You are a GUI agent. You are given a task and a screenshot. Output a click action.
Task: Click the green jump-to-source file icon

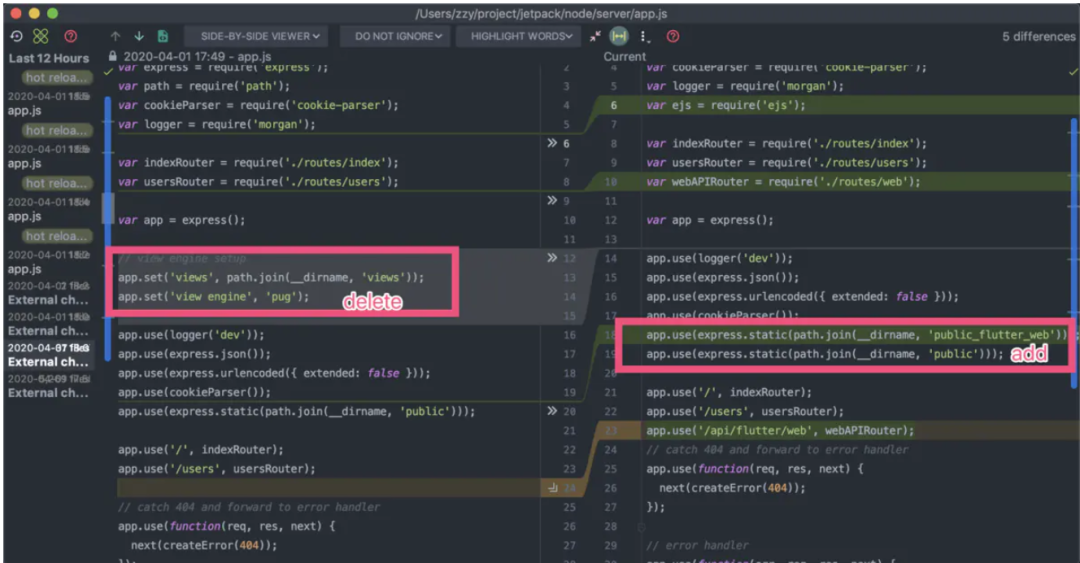[162, 36]
